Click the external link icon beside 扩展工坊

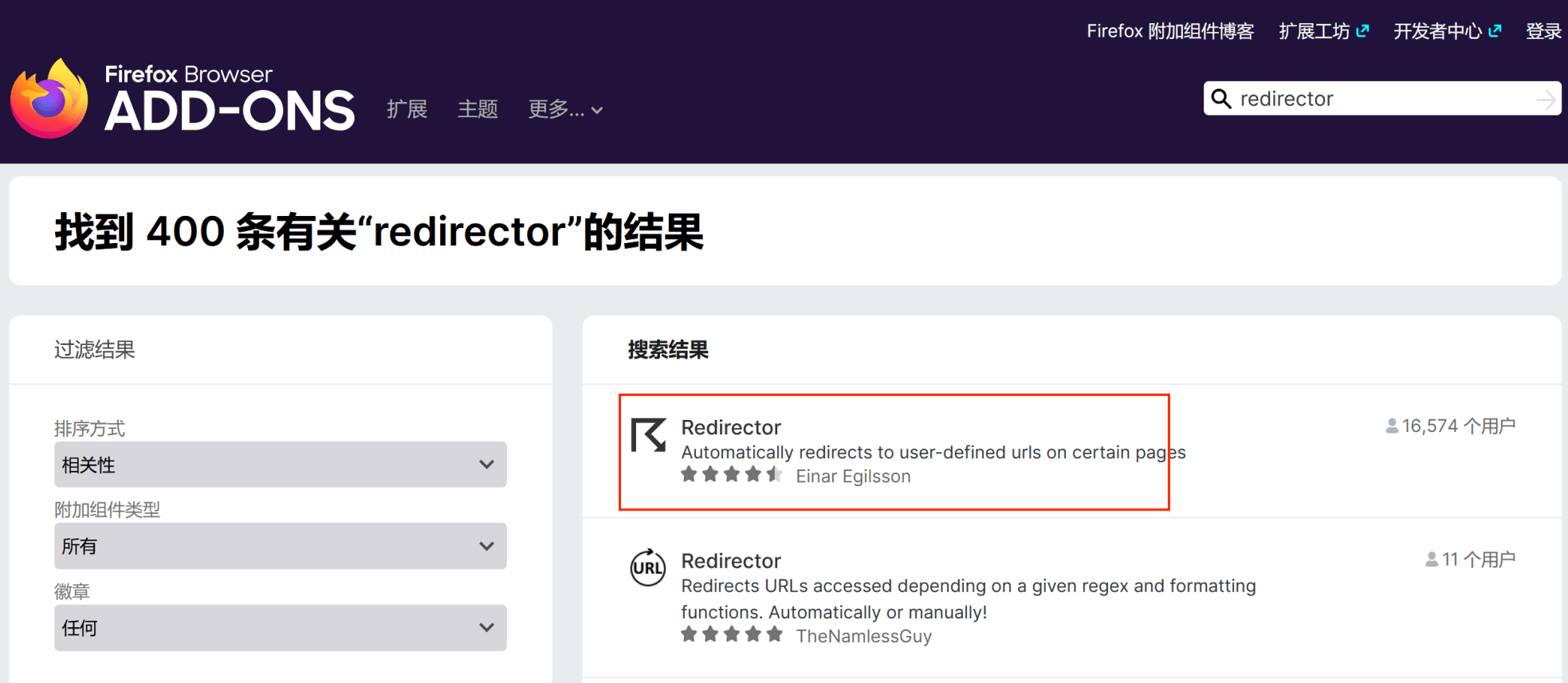point(1363,31)
